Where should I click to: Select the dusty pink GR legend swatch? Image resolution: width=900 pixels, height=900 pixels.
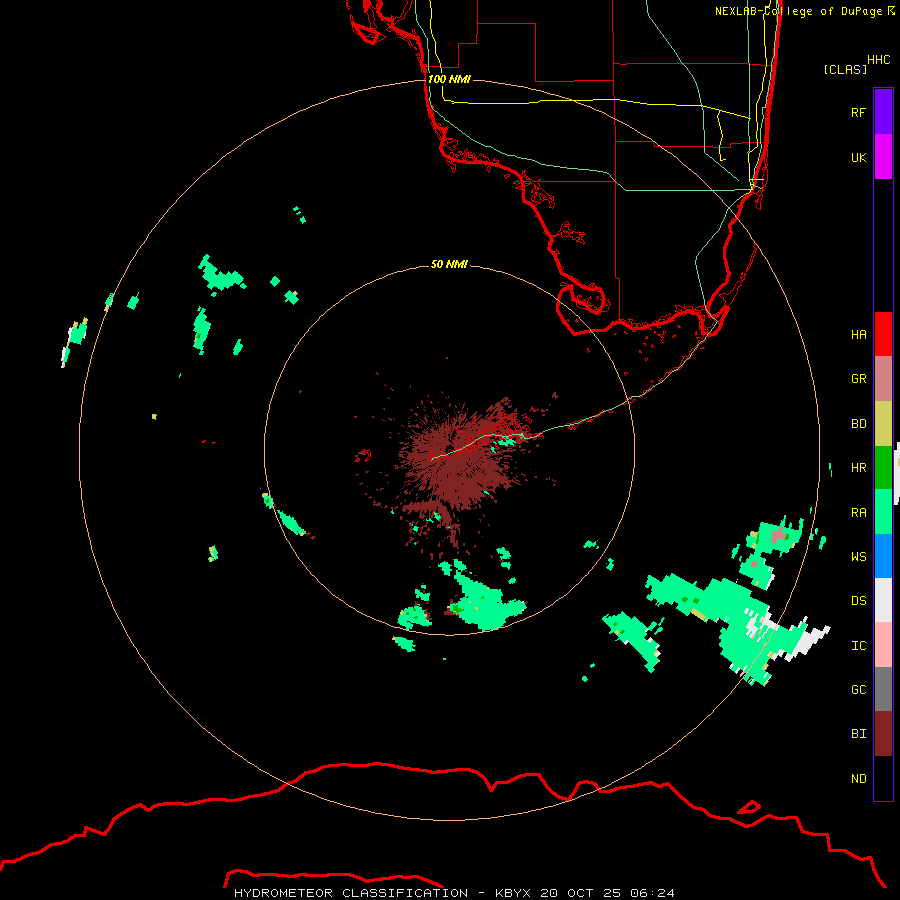pos(883,379)
